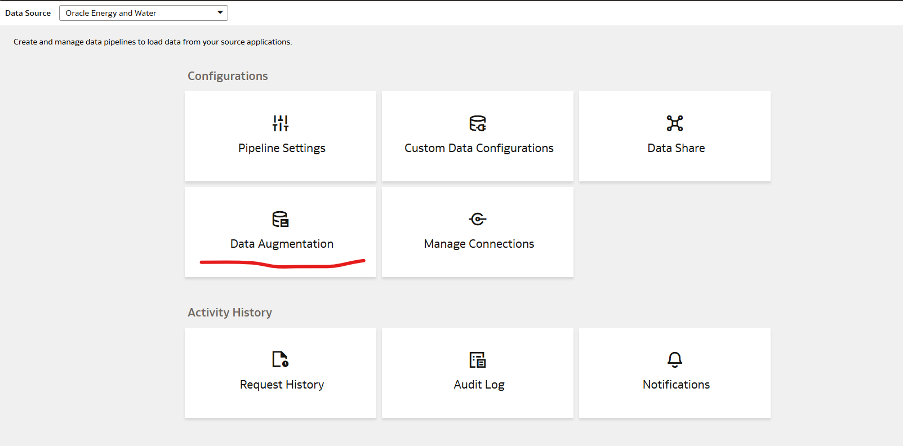Expand the Data Source dropdown arrow
This screenshot has height=446, width=904.
[219, 13]
